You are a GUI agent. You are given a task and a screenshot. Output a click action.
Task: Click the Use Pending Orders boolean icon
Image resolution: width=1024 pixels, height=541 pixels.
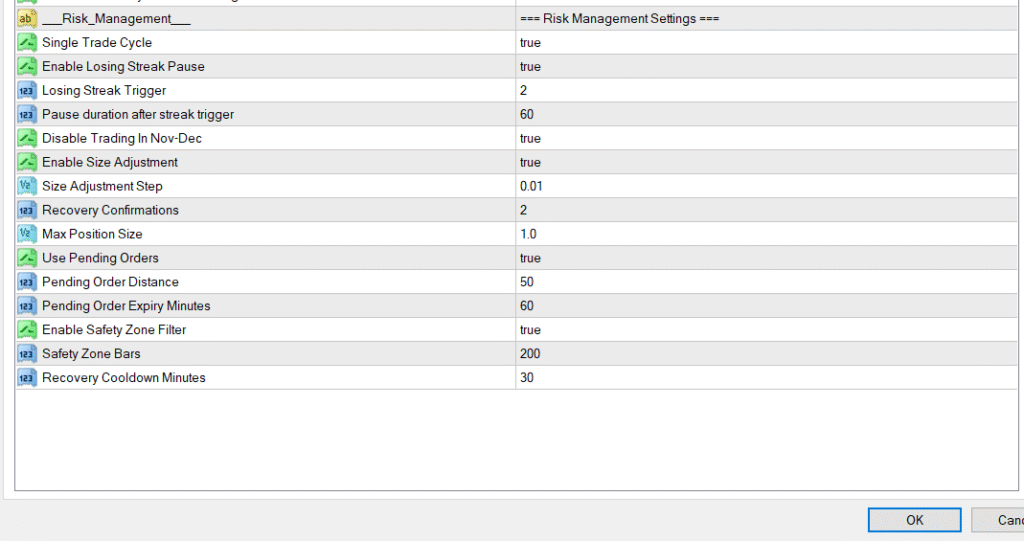tap(27, 258)
